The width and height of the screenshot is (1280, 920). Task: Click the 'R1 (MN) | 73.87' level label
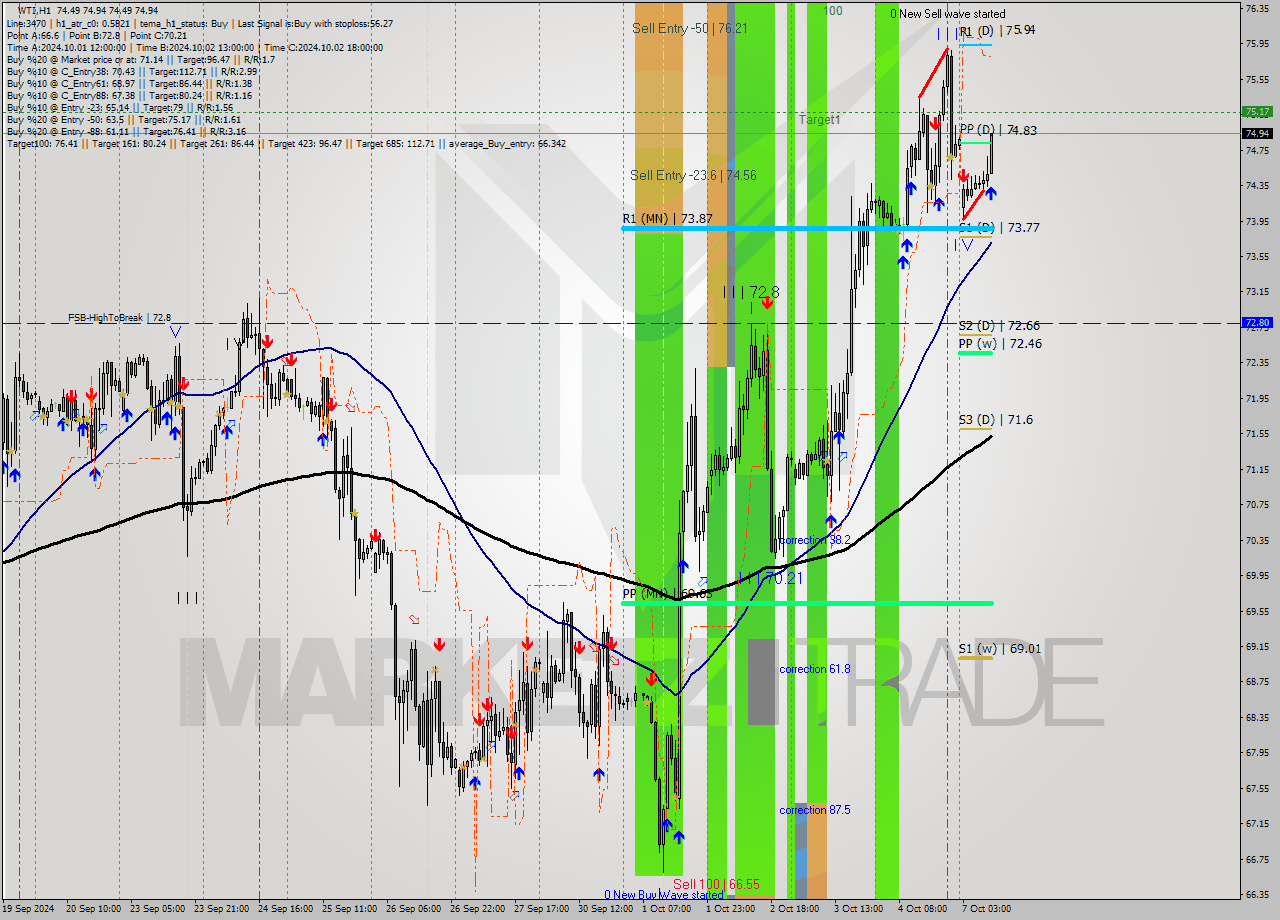coord(667,218)
